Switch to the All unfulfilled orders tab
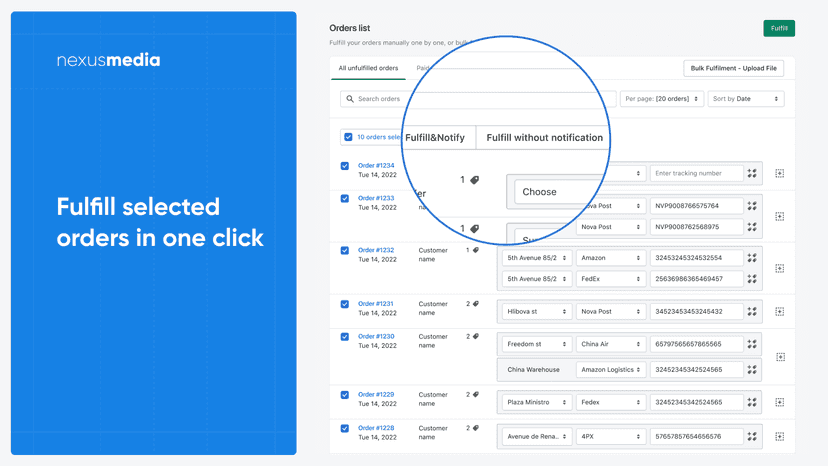This screenshot has width=828, height=466. [x=368, y=68]
